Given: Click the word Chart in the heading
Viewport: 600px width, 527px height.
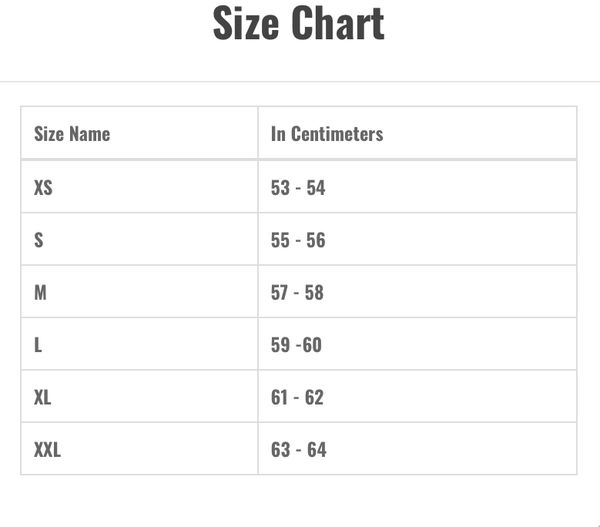Looking at the screenshot, I should pyautogui.click(x=338, y=24).
